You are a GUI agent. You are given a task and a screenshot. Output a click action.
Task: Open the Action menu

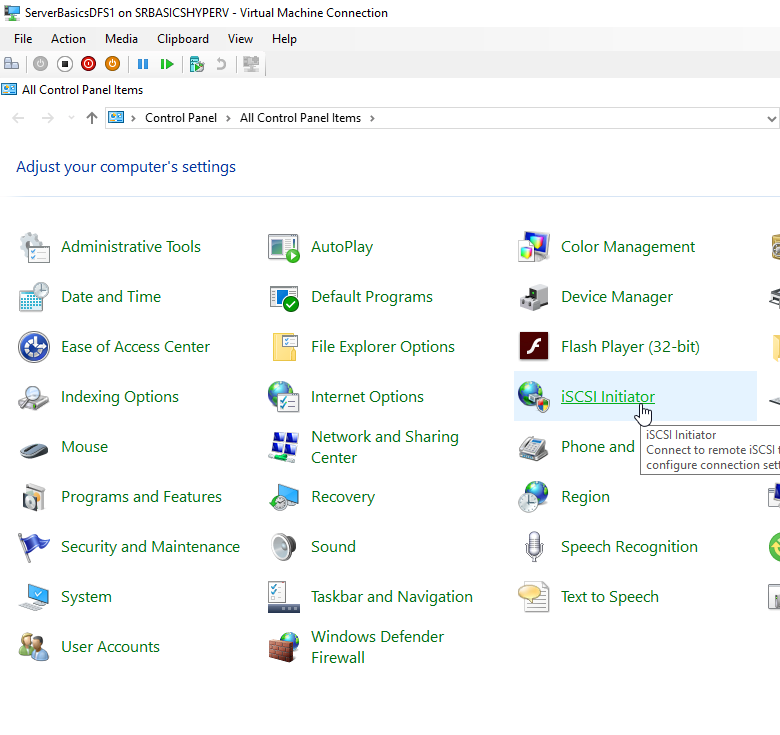pyautogui.click(x=68, y=39)
